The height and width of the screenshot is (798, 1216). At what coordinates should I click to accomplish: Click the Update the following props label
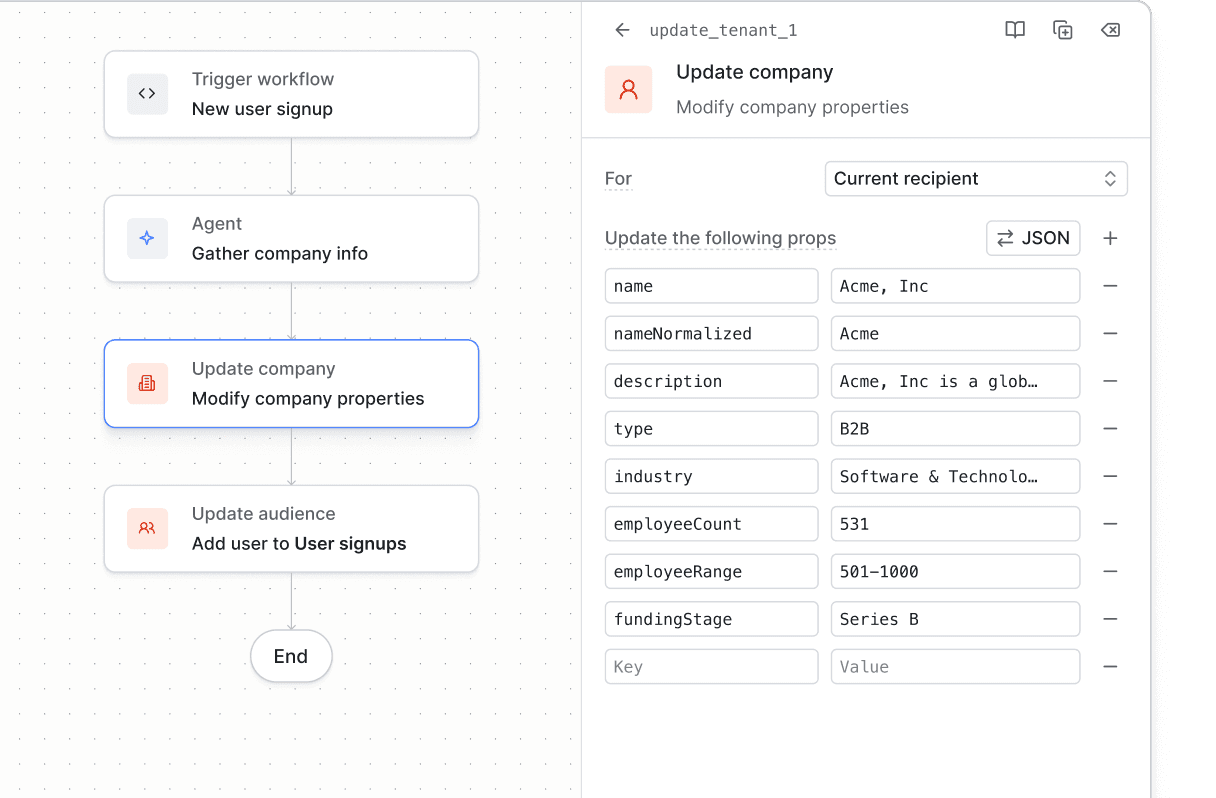coord(720,238)
